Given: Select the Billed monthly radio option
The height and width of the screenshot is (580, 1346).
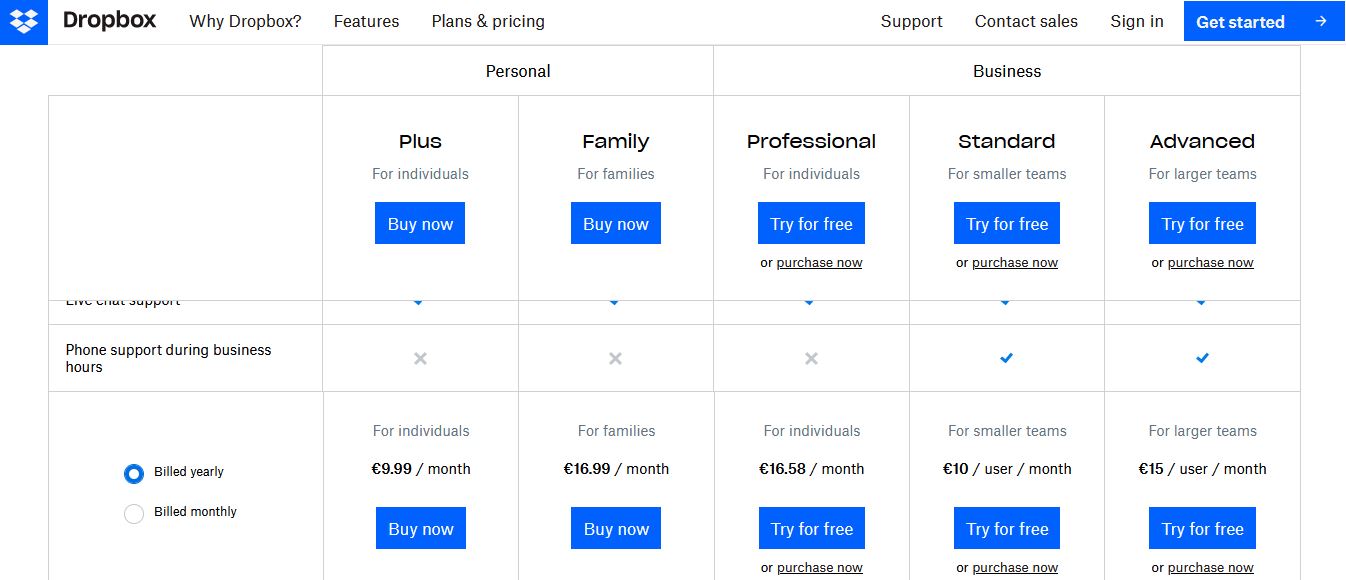Looking at the screenshot, I should tap(134, 514).
